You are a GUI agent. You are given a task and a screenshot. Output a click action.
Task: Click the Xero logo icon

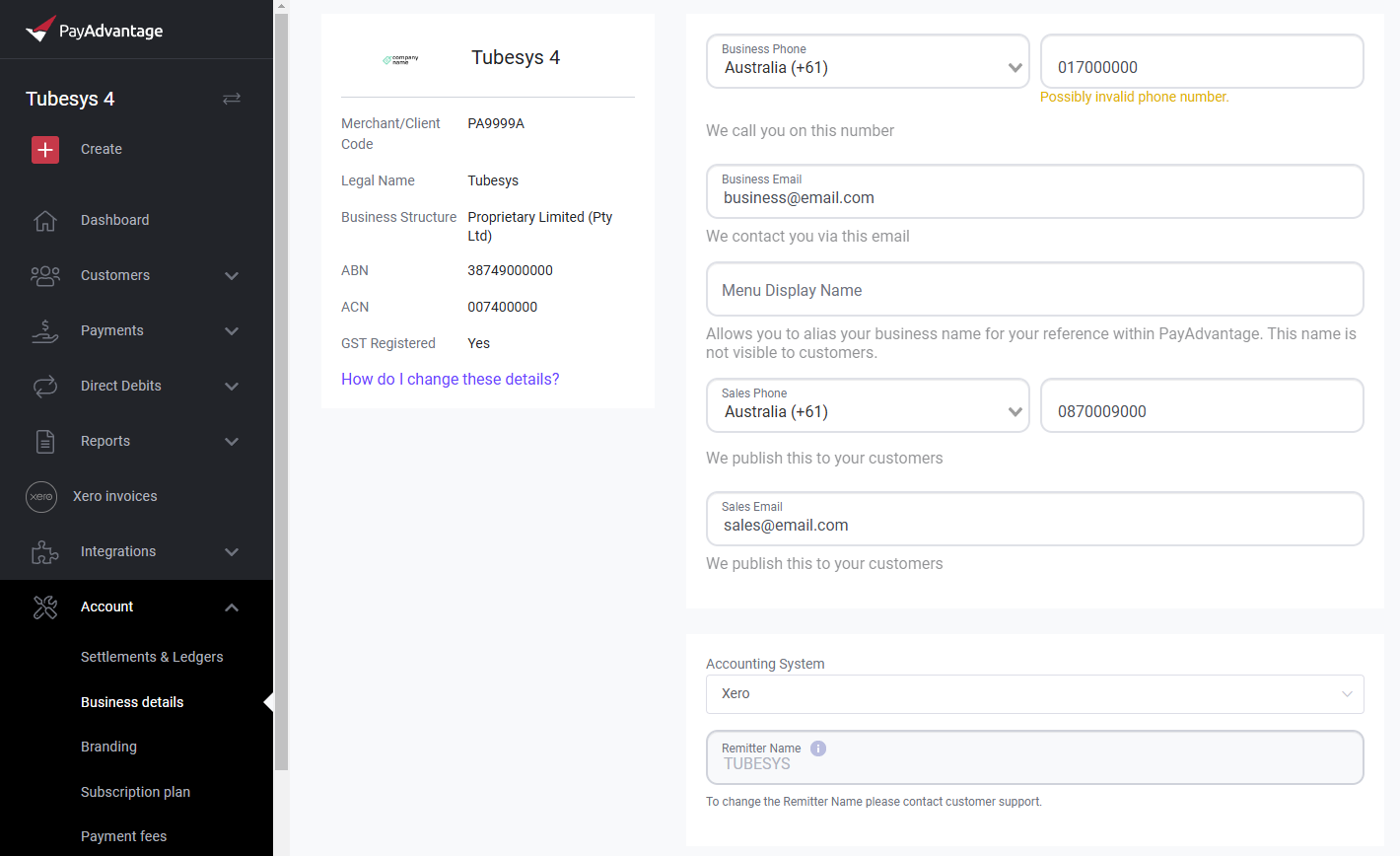(41, 496)
